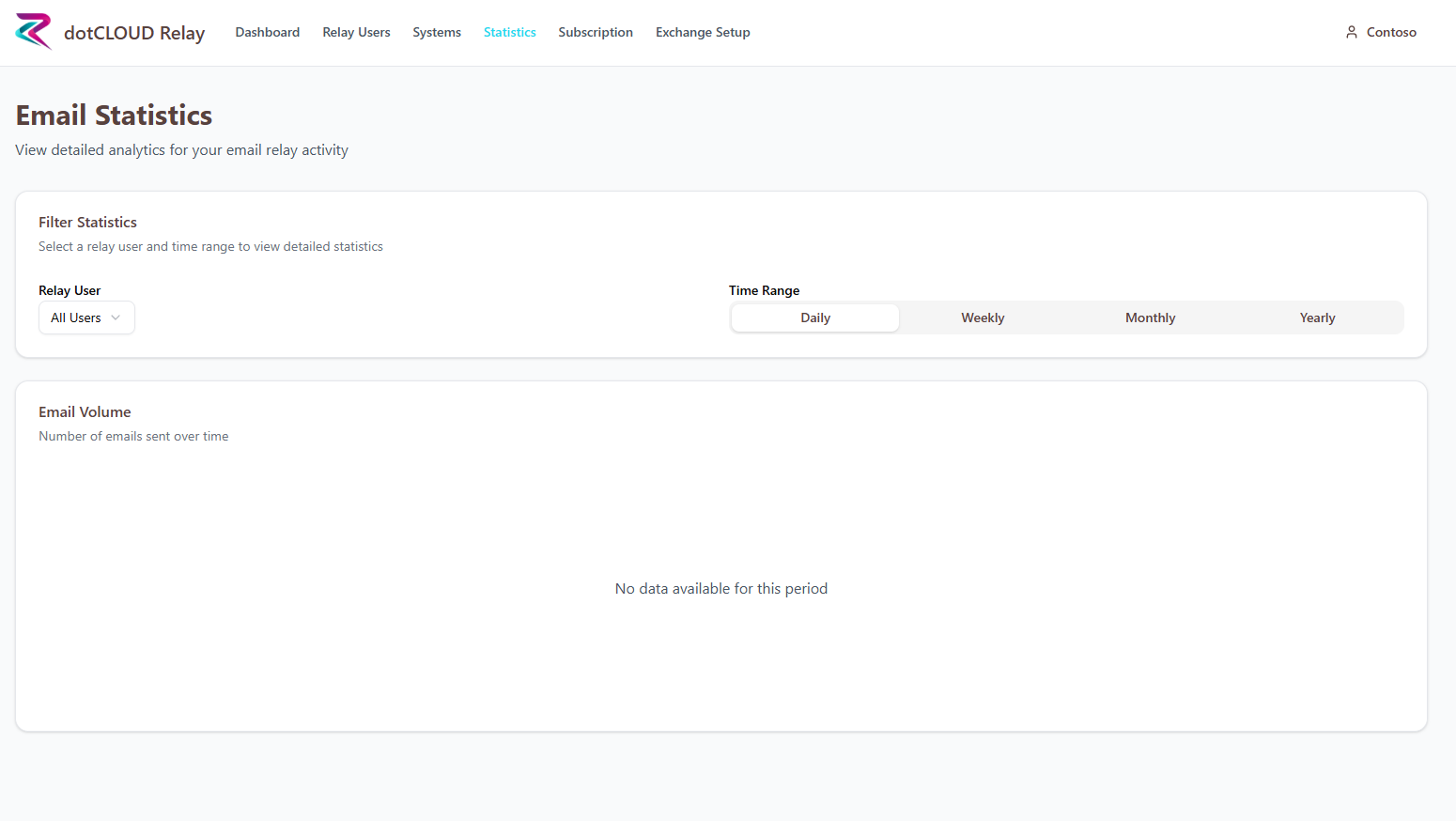The image size is (1456, 821).
Task: Click the dotCLOUD Relay brand name
Action: [x=134, y=33]
